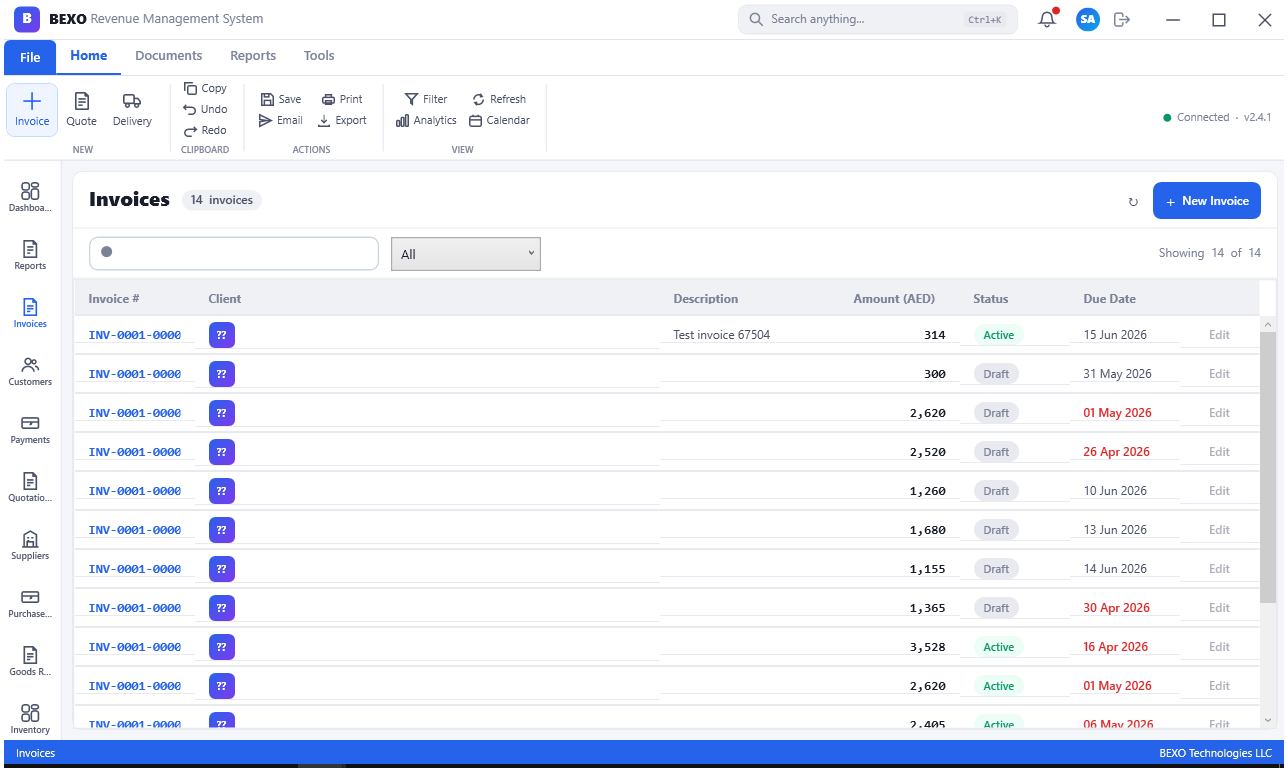Image resolution: width=1288 pixels, height=768 pixels.
Task: Open Inventory in the sidebar
Action: (x=30, y=719)
